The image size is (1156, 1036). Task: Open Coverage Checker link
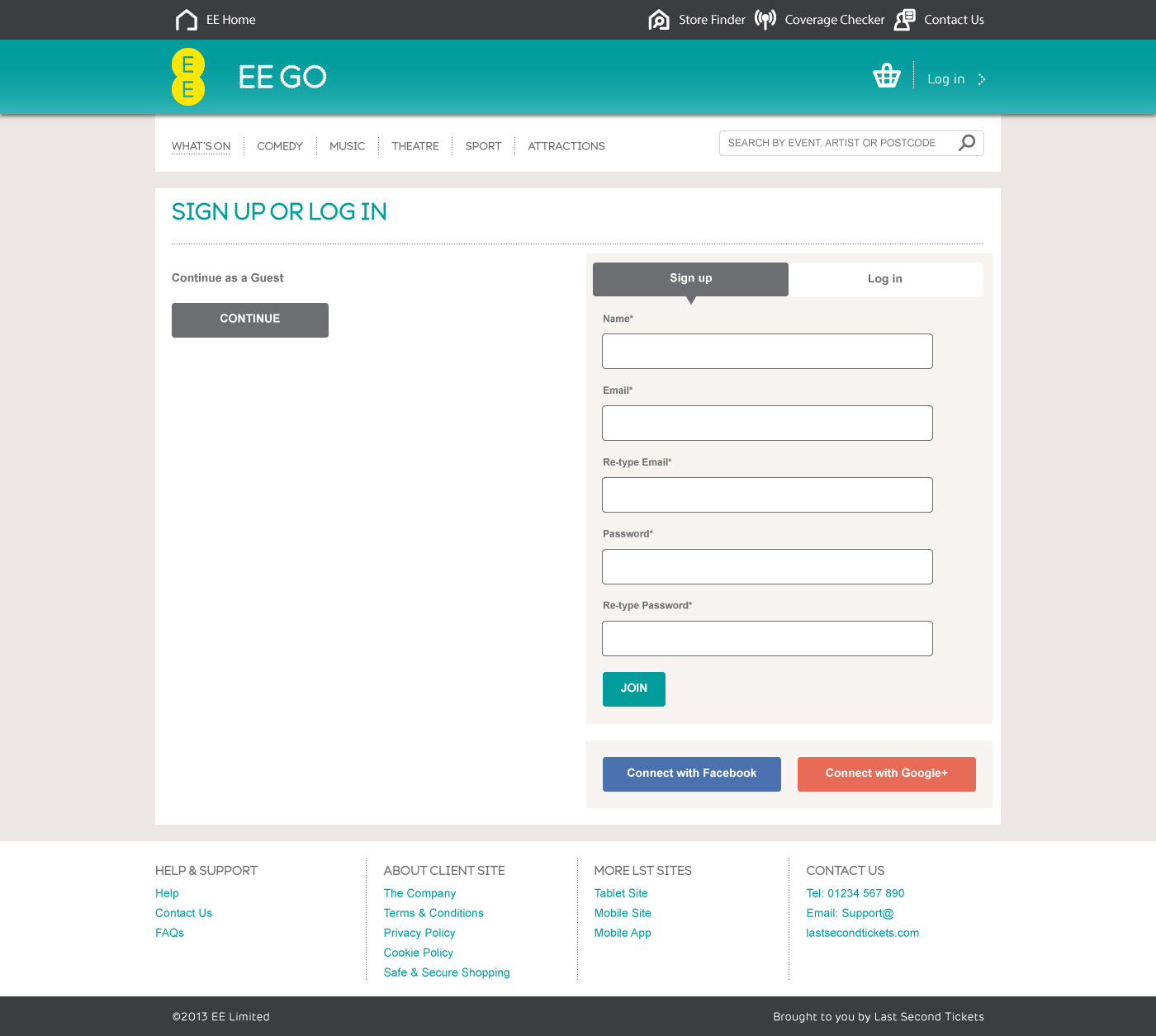coord(835,20)
